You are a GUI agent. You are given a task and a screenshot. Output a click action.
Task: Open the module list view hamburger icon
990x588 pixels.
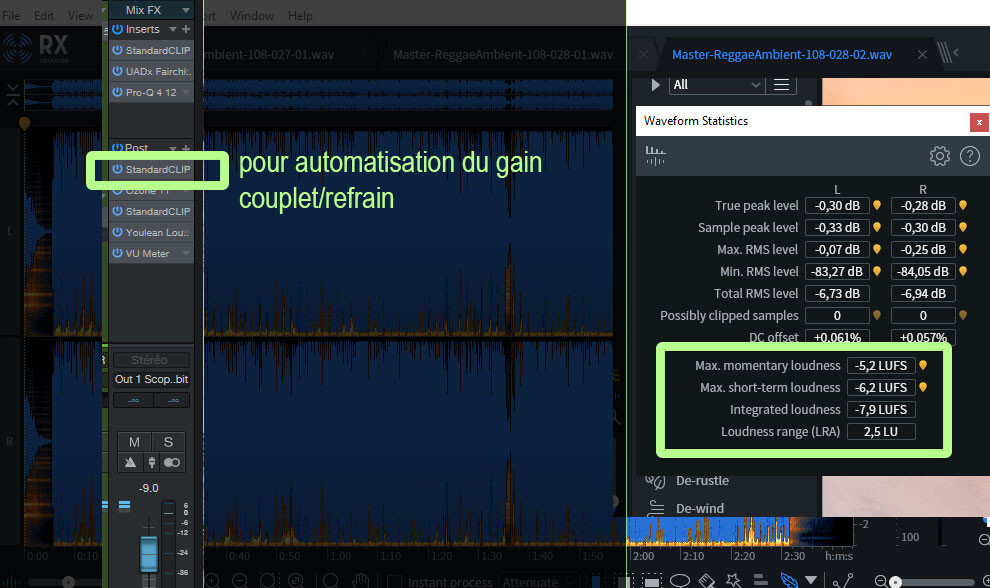[x=781, y=85]
